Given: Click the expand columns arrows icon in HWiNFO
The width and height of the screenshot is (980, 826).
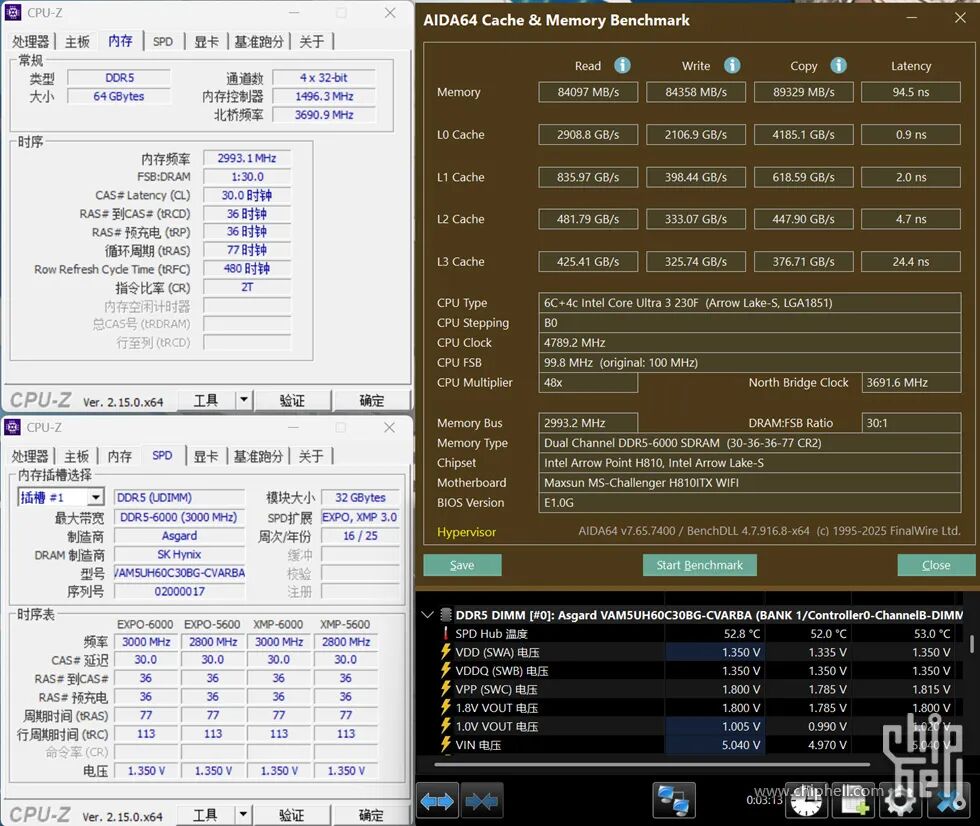Looking at the screenshot, I should 438,800.
